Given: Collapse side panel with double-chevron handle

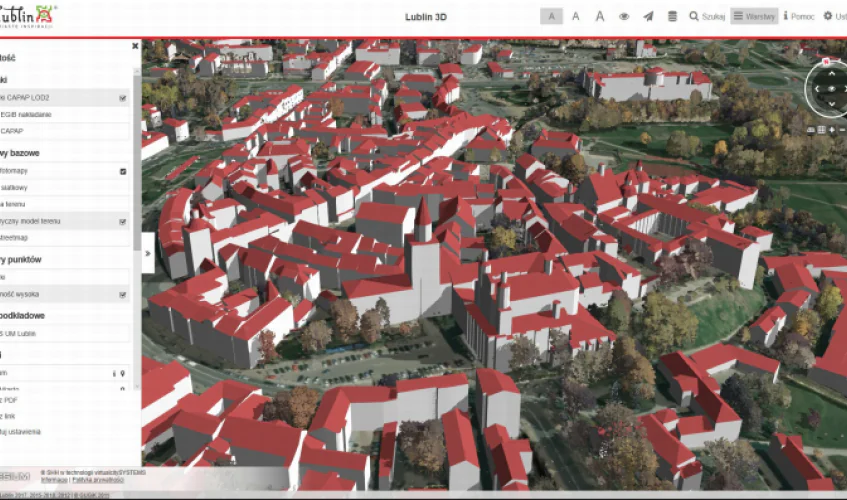Looking at the screenshot, I should click(148, 253).
